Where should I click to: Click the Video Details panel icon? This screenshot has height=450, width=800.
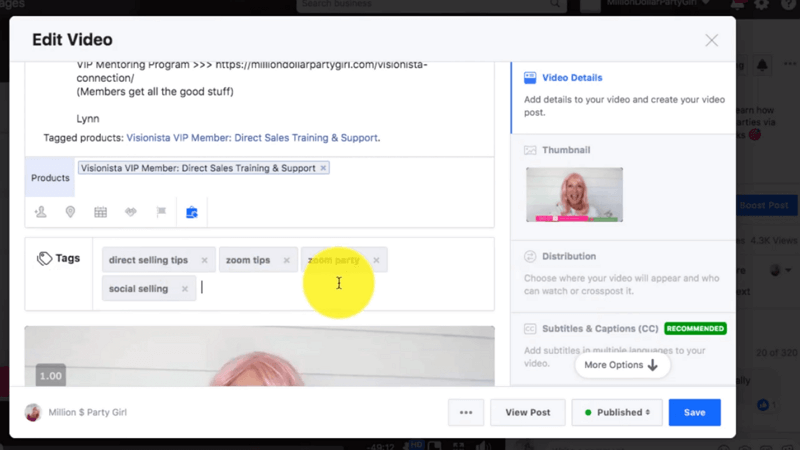pos(530,78)
